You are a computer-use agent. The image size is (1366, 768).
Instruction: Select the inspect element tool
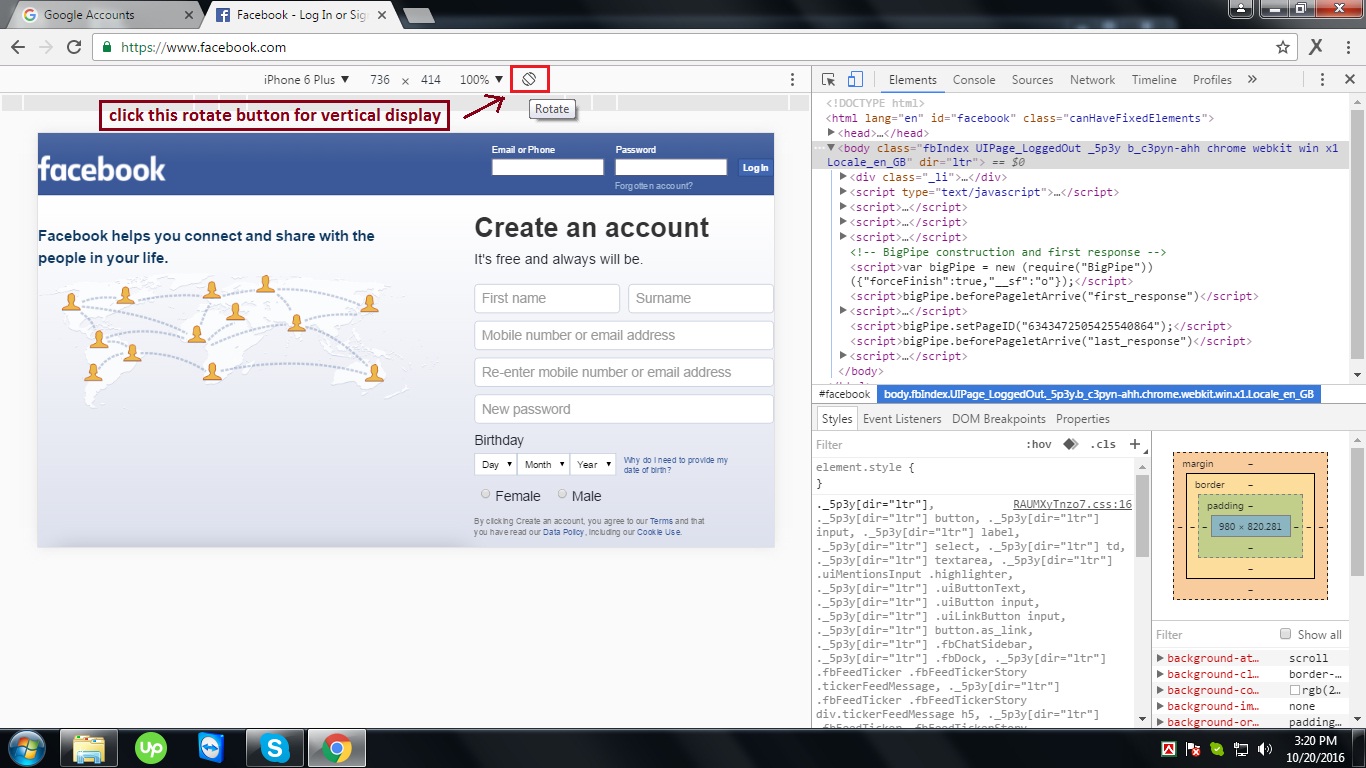pos(827,79)
